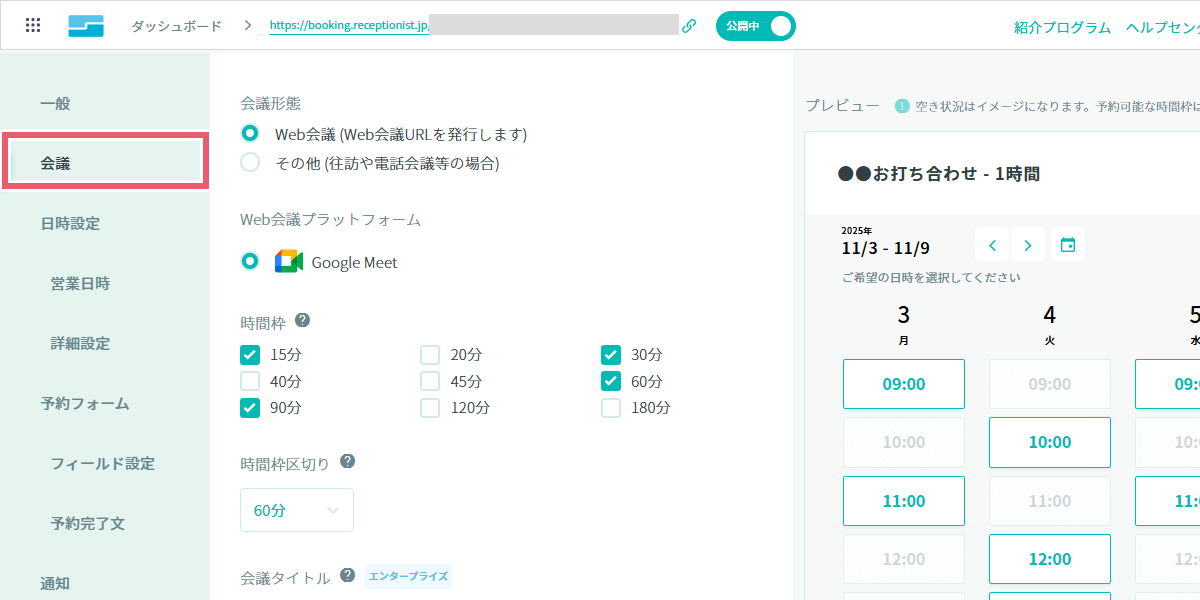Go to next week with right chevron

pyautogui.click(x=1028, y=243)
